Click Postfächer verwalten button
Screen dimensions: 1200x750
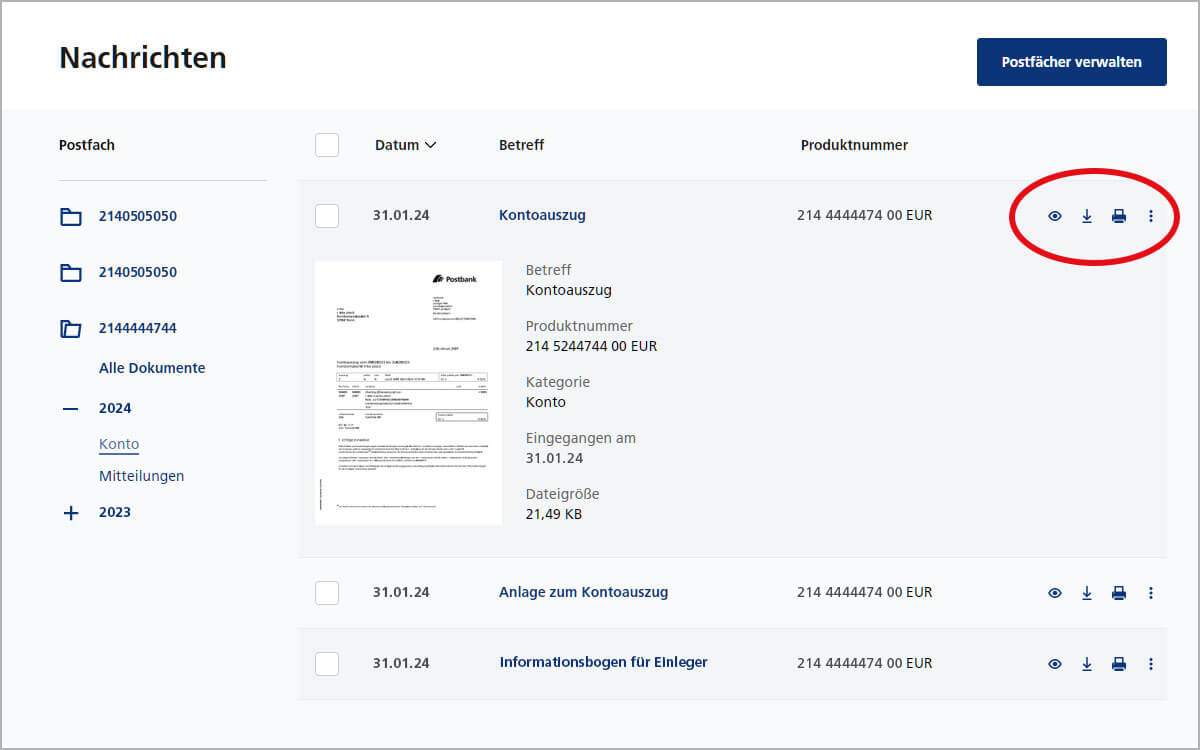click(1071, 62)
